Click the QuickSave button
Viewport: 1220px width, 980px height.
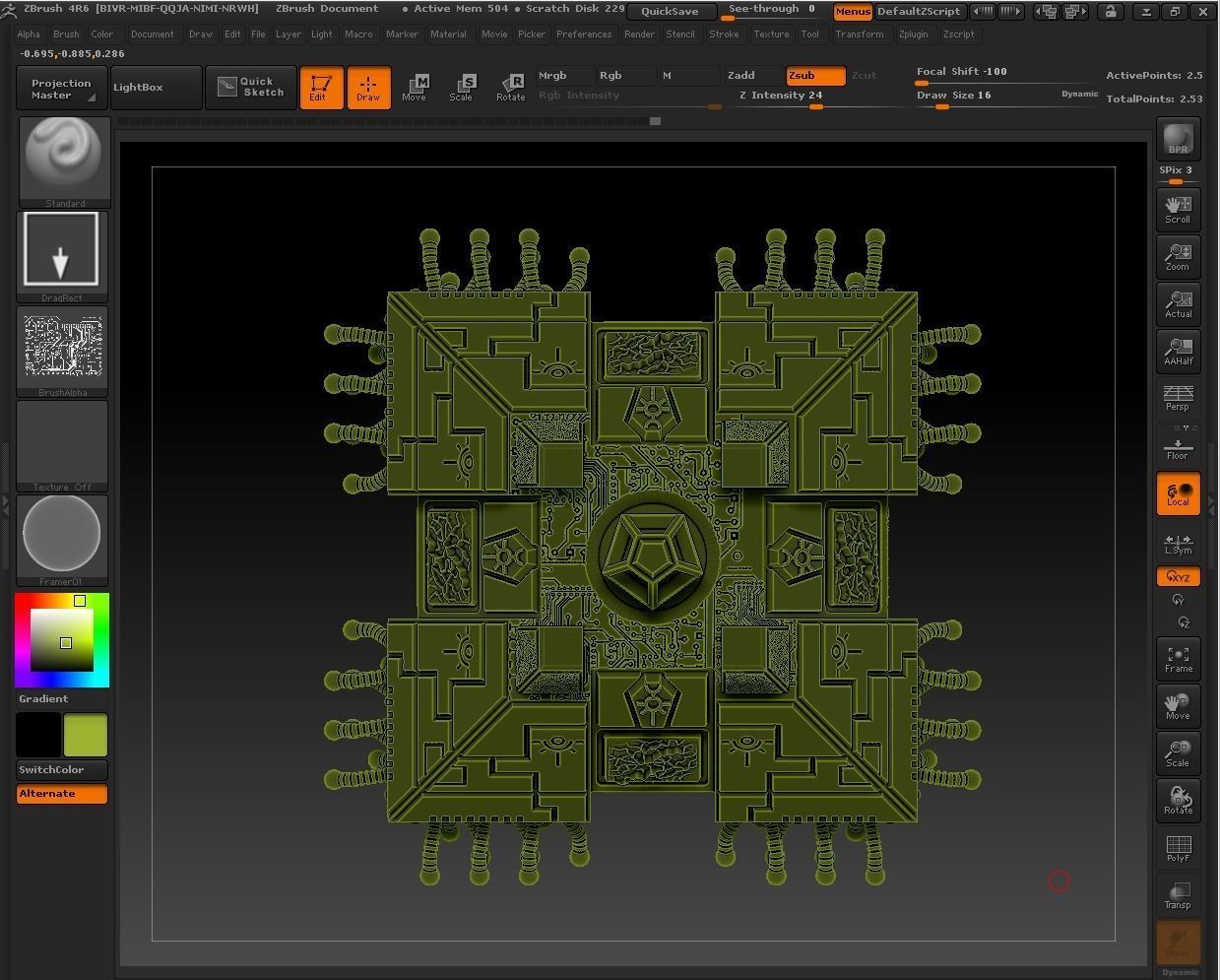670,12
